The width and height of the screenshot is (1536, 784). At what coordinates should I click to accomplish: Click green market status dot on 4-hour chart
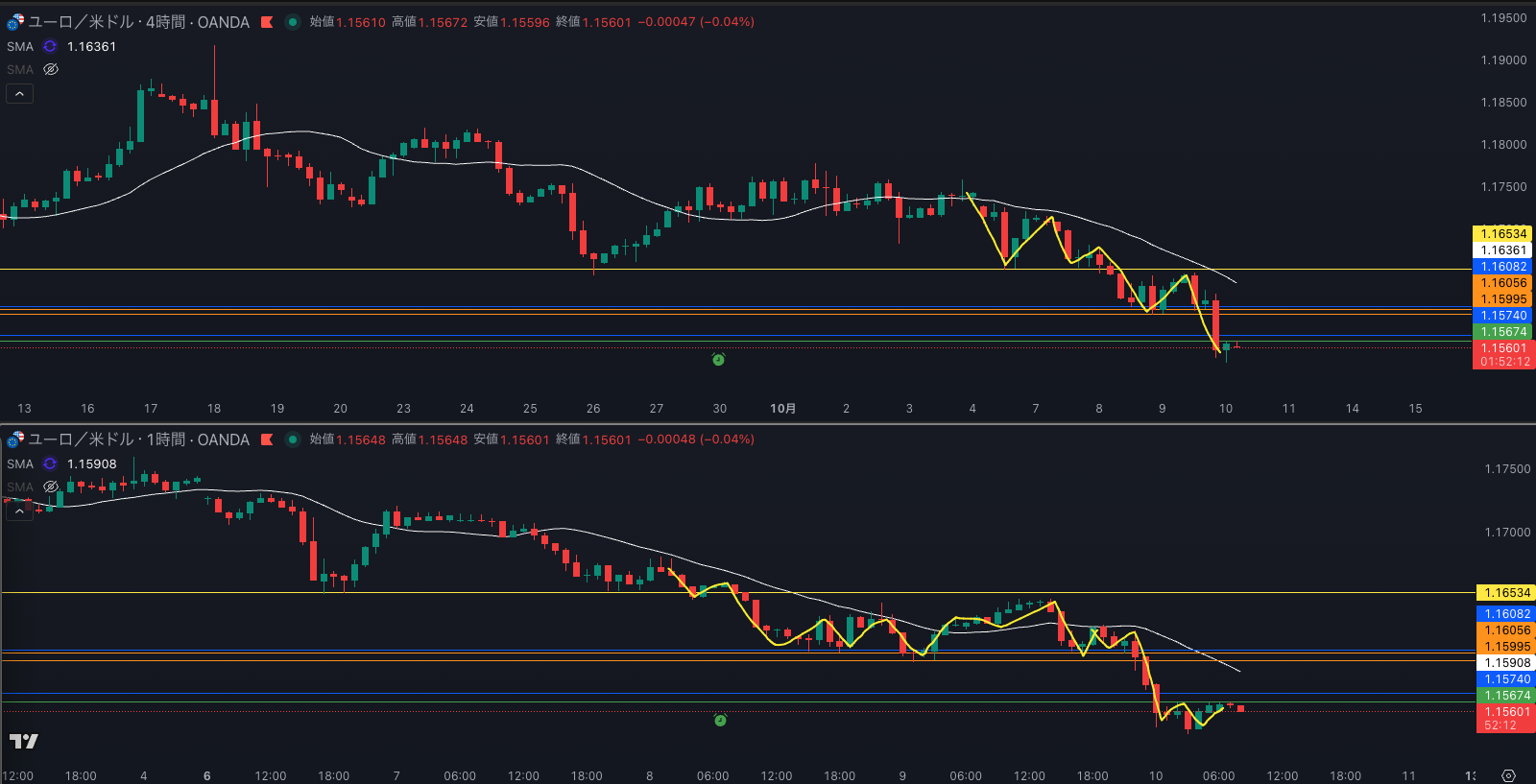point(293,22)
